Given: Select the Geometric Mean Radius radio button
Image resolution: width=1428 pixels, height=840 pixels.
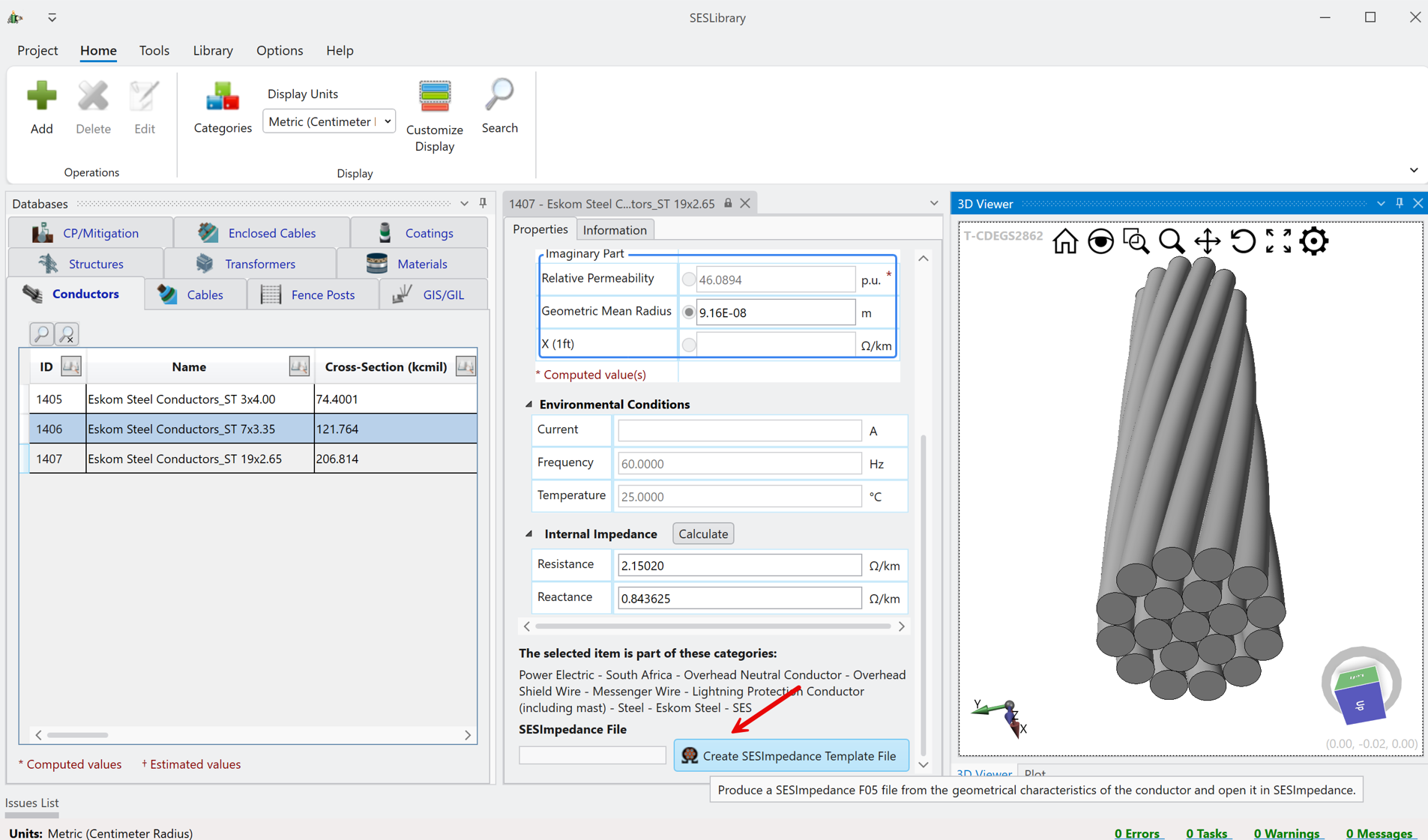Looking at the screenshot, I should click(688, 312).
